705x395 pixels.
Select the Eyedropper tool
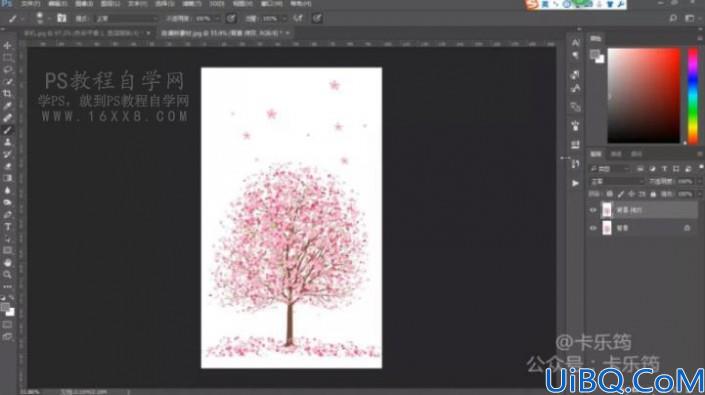pyautogui.click(x=8, y=106)
